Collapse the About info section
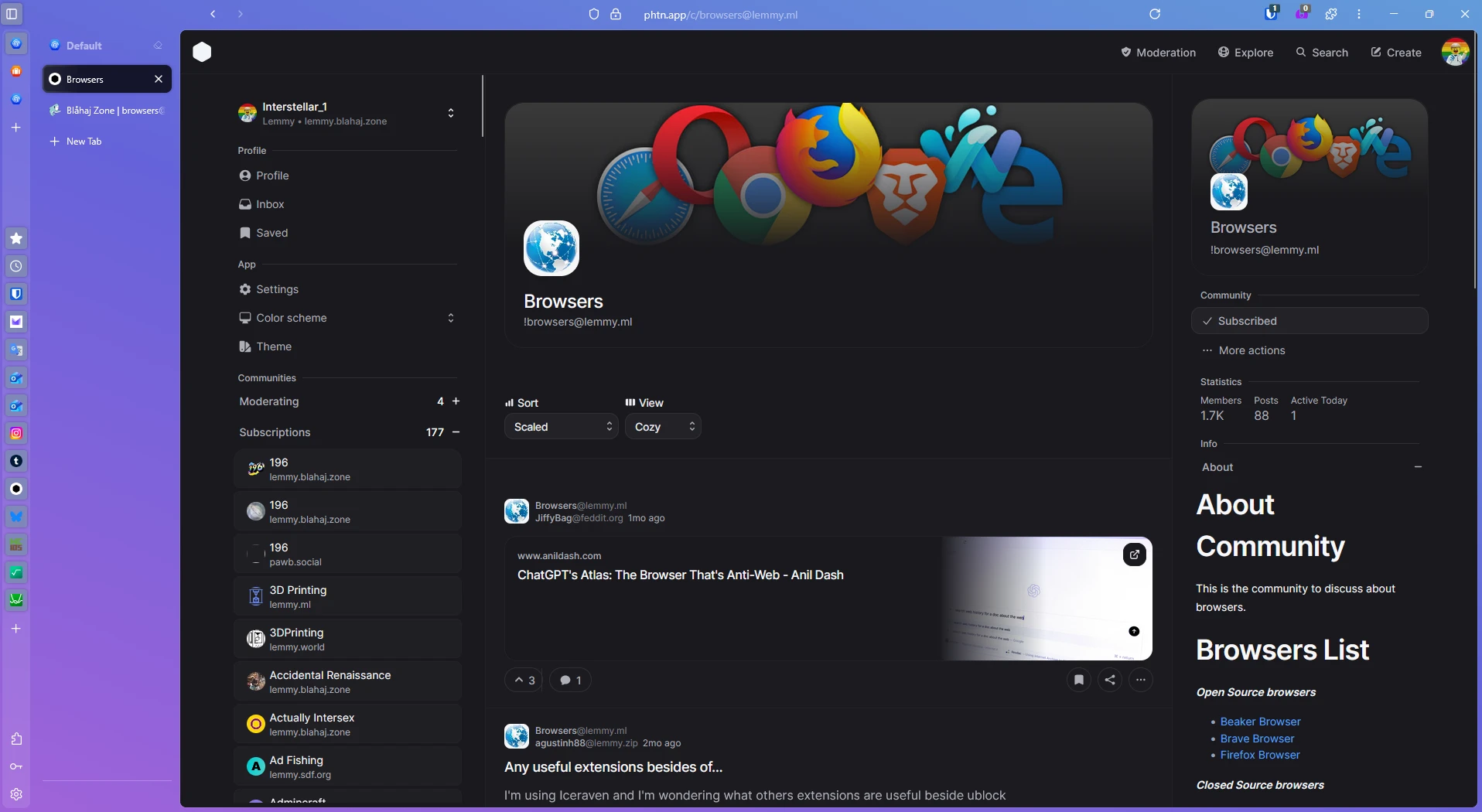 tap(1417, 467)
